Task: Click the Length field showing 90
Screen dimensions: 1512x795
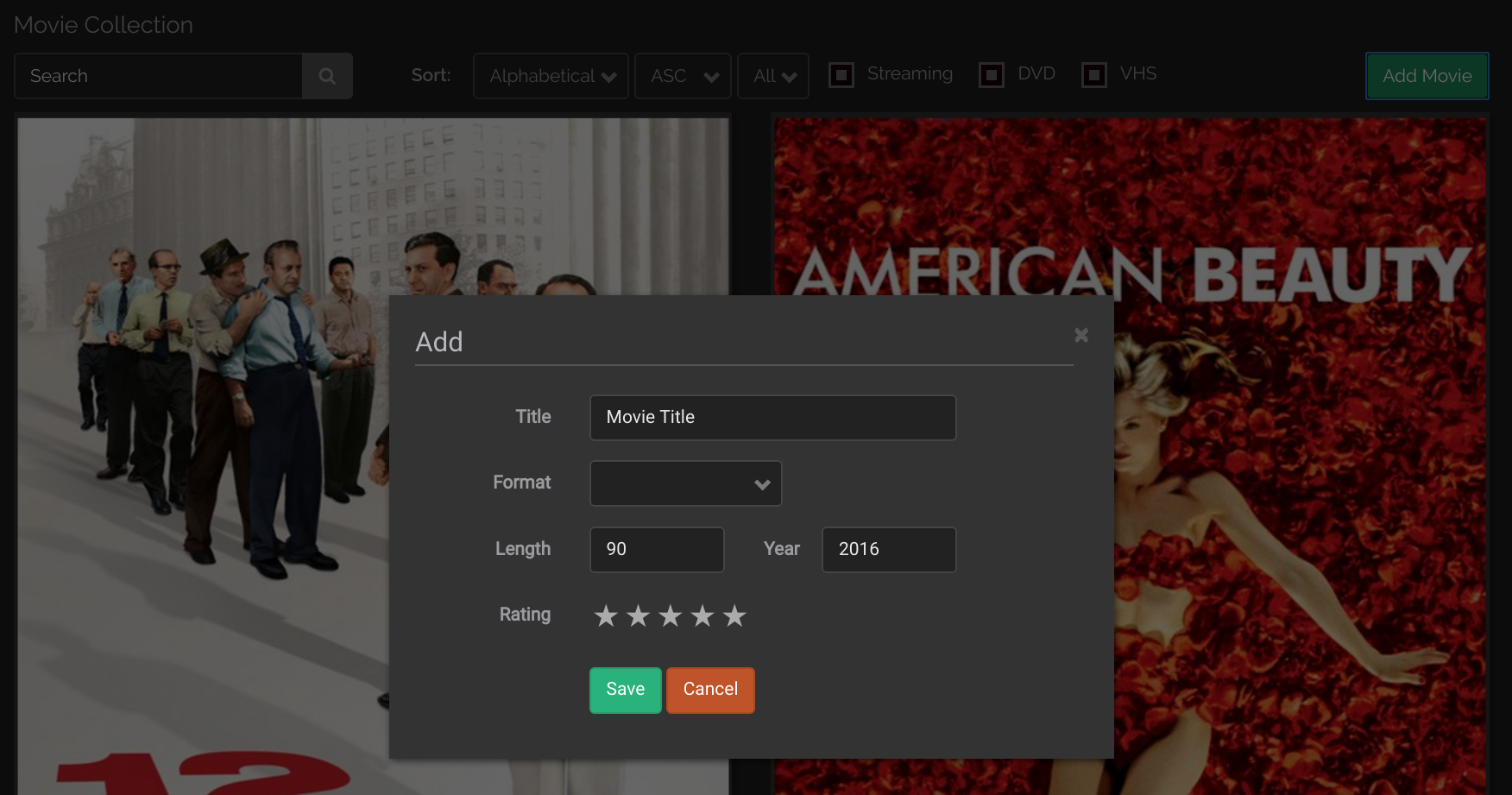Action: tap(657, 550)
